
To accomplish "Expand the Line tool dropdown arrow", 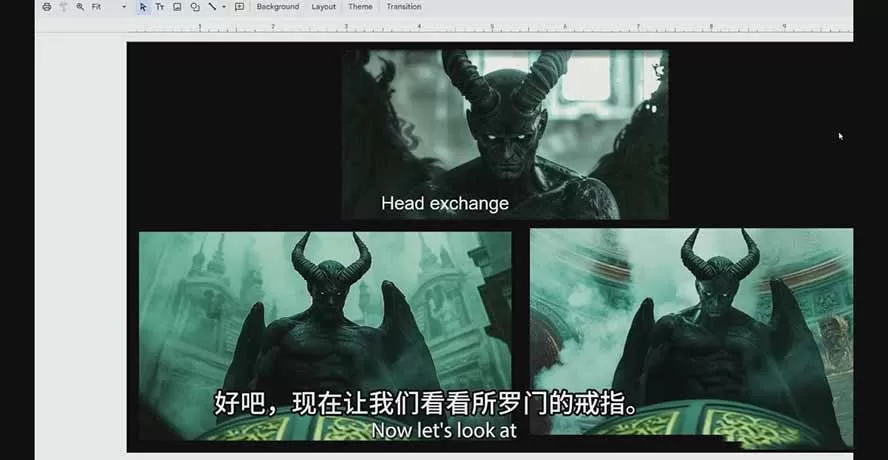I will [x=224, y=7].
